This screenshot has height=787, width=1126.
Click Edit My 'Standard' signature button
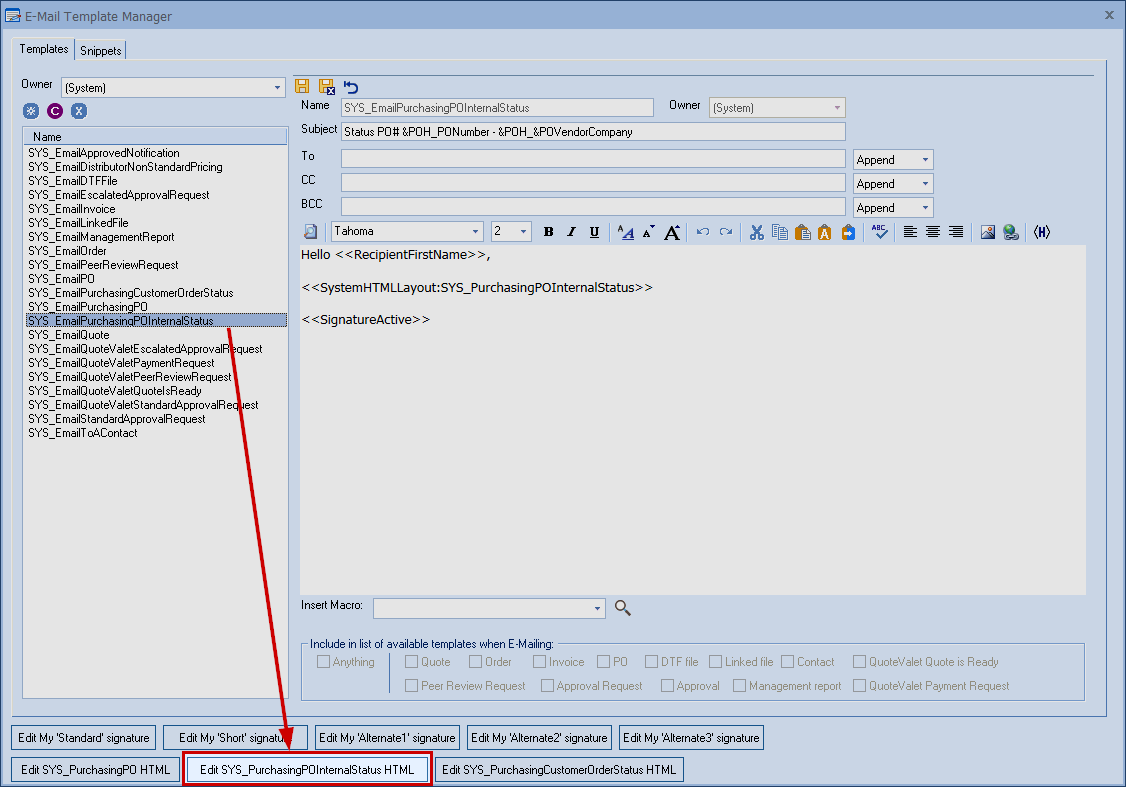85,738
